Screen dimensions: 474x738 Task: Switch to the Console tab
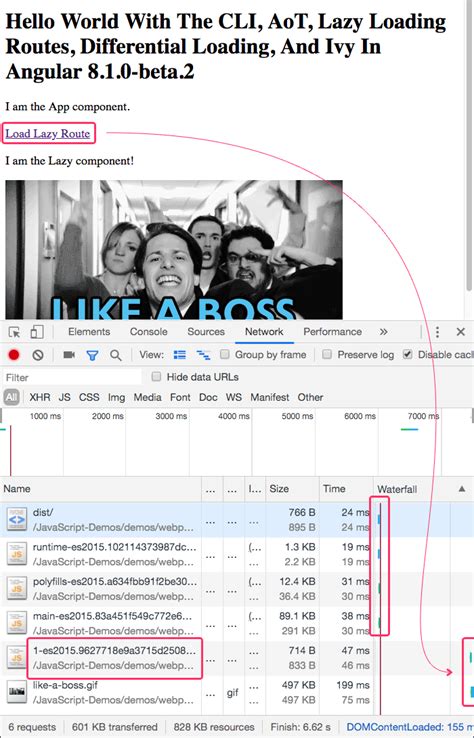click(x=149, y=332)
